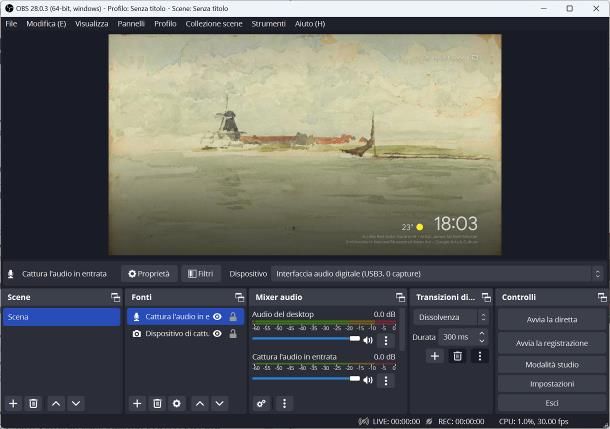Click the Durata 300 ms field

[x=458, y=337]
